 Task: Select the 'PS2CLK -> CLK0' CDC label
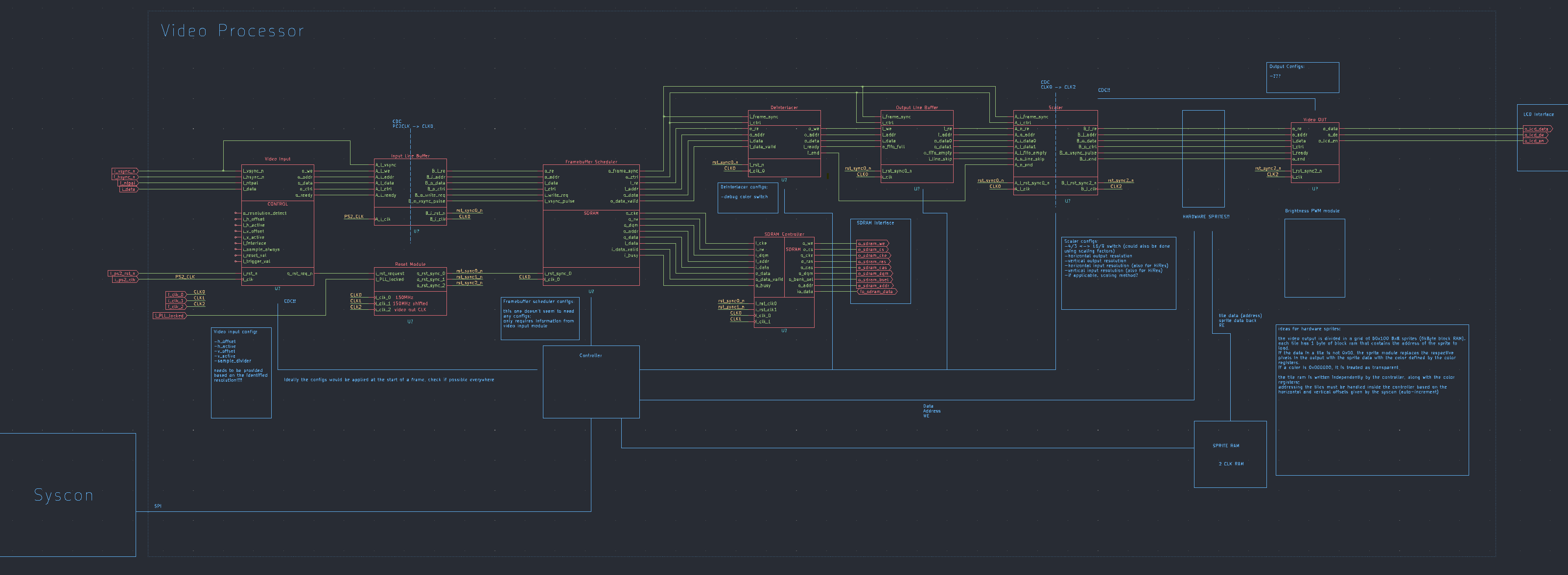coord(413,127)
